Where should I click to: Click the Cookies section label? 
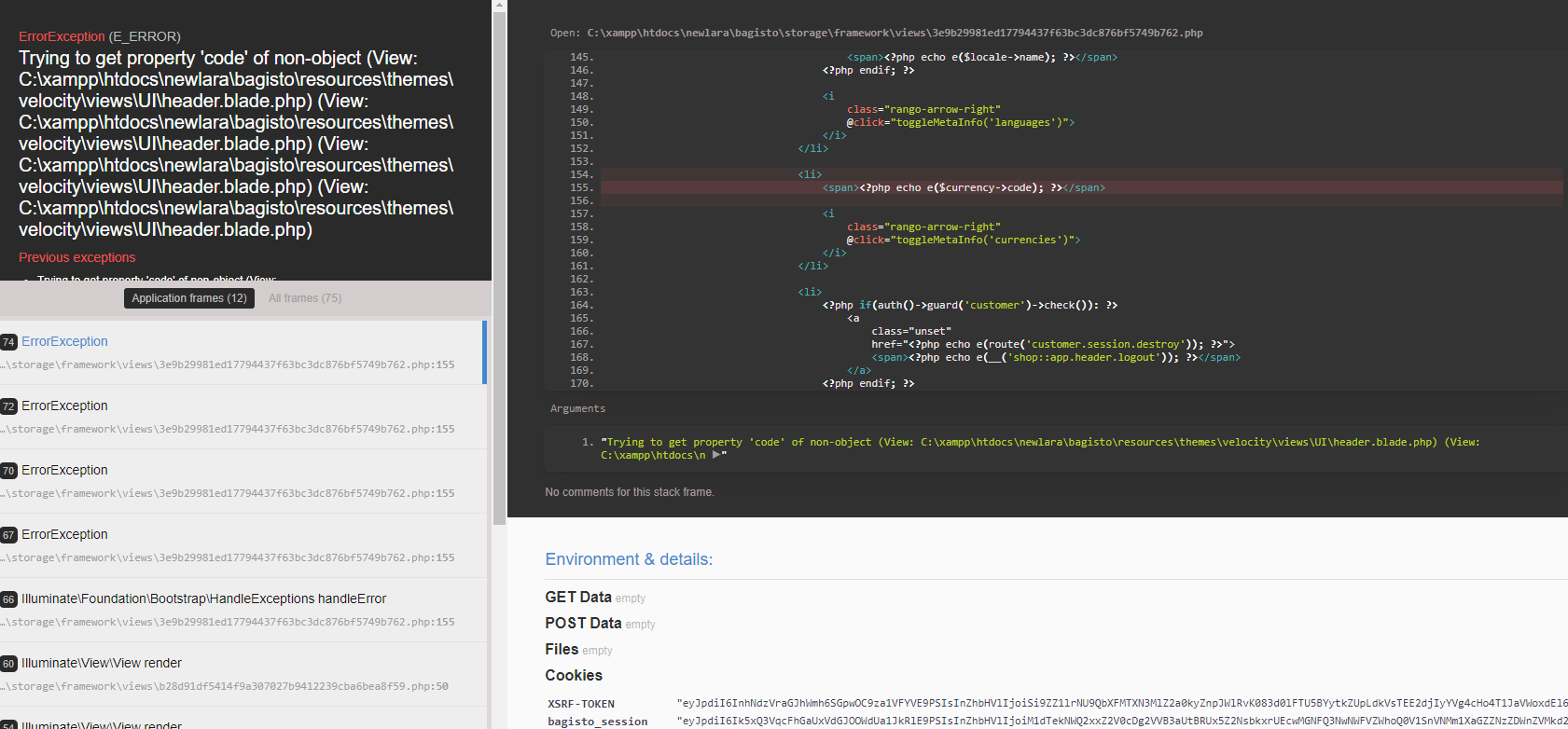click(x=574, y=675)
